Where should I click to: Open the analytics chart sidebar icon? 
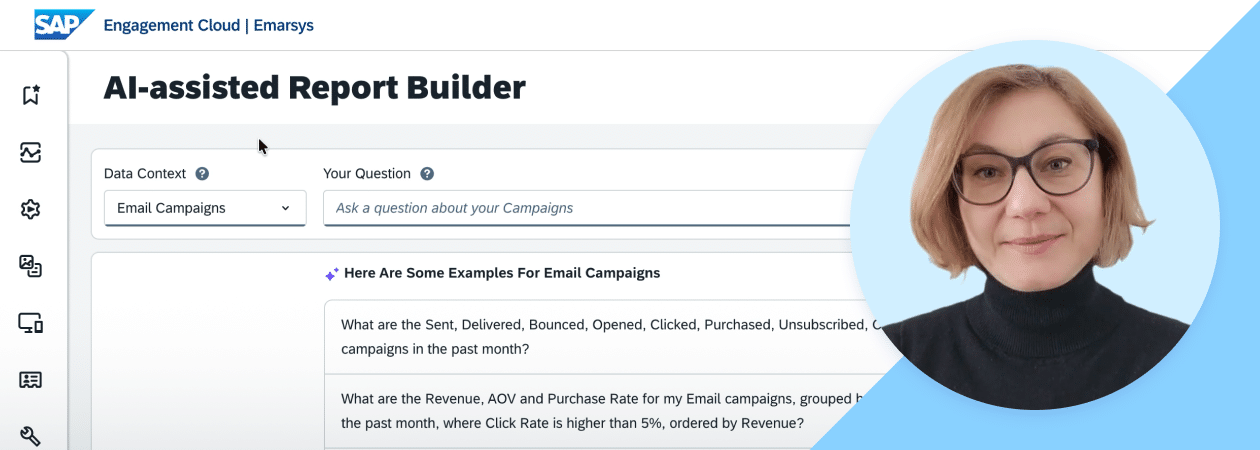pyautogui.click(x=30, y=152)
